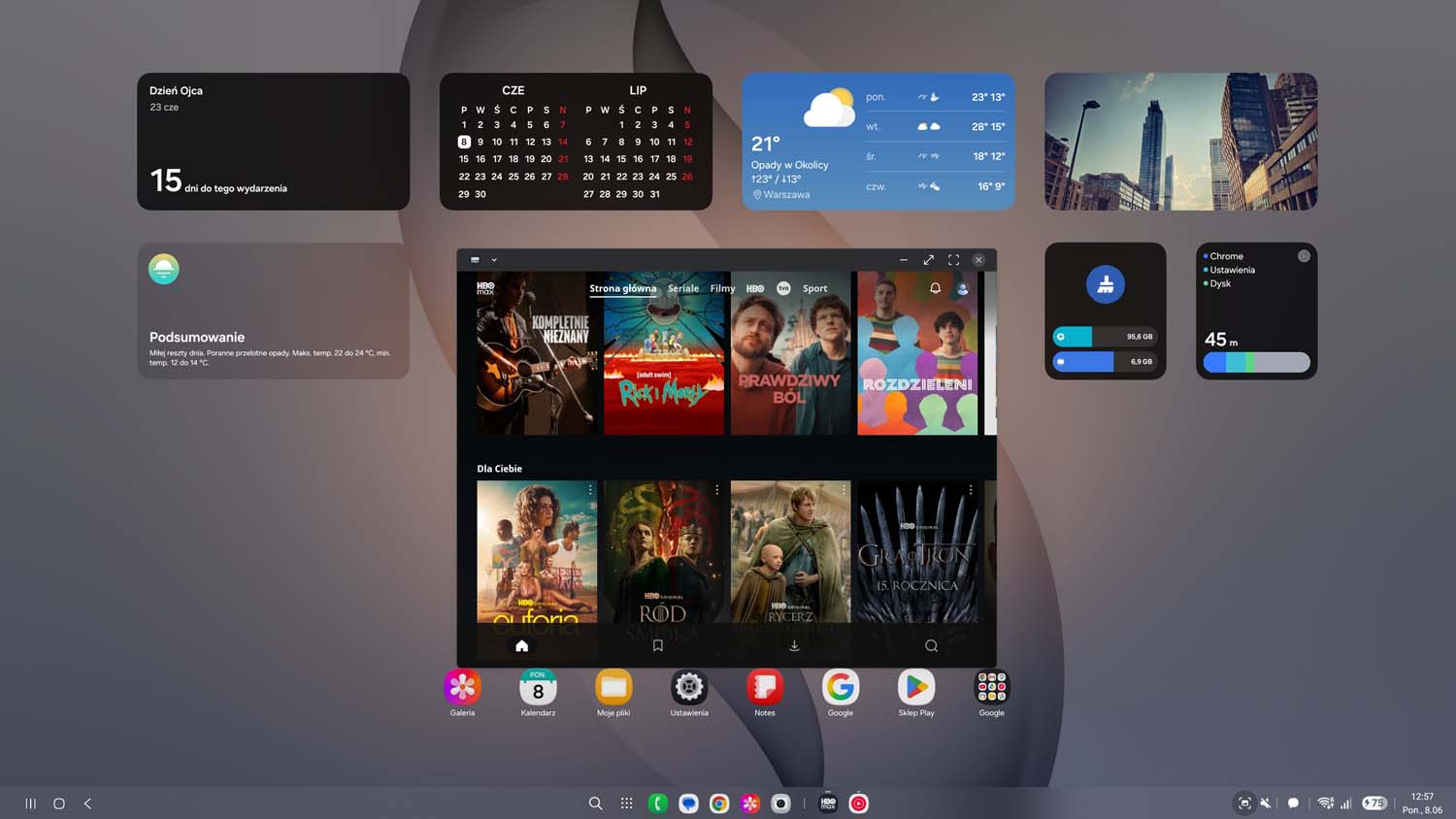Open the Gra o Tron tile's three-dot menu

point(971,490)
